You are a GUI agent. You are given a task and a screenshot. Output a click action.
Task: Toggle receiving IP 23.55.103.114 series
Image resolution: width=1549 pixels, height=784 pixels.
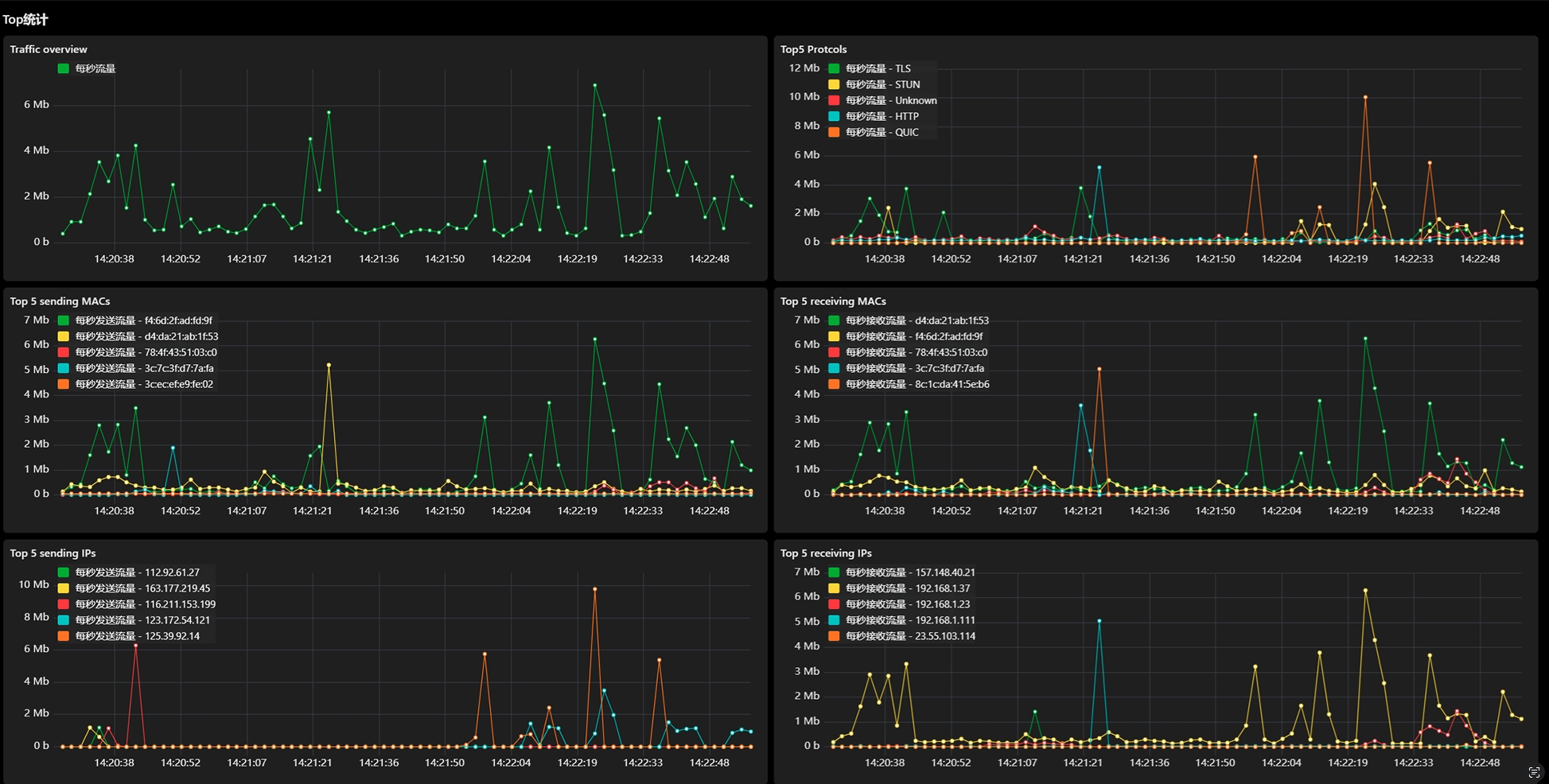910,636
